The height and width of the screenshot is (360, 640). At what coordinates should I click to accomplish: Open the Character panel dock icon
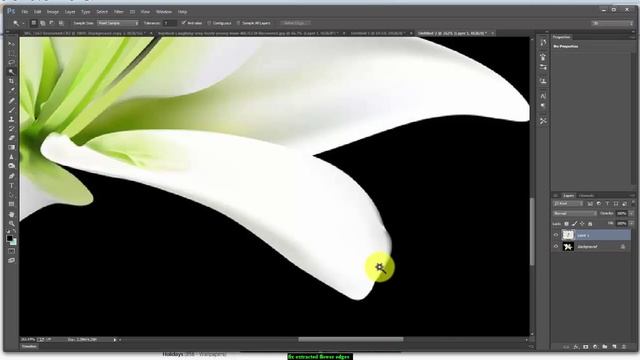click(543, 96)
